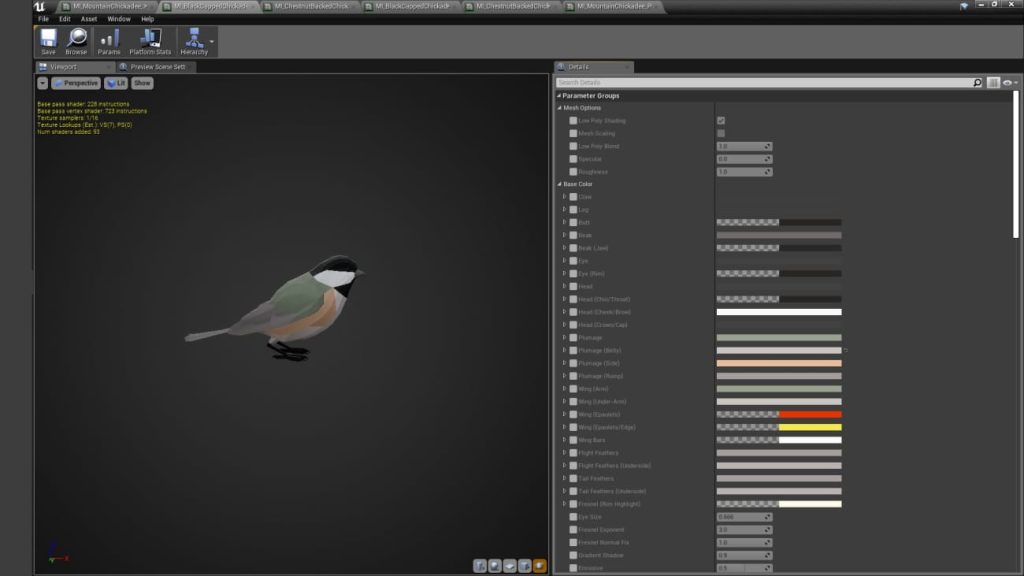The image size is (1024, 576).
Task: Select the cylinder preview mesh icon
Action: 478,564
